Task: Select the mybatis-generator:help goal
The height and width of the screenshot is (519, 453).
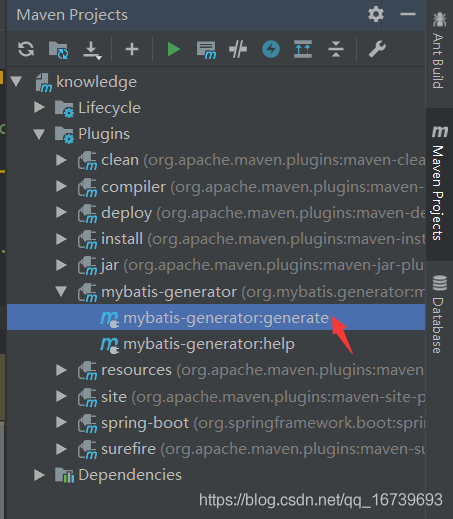Action: click(216, 344)
